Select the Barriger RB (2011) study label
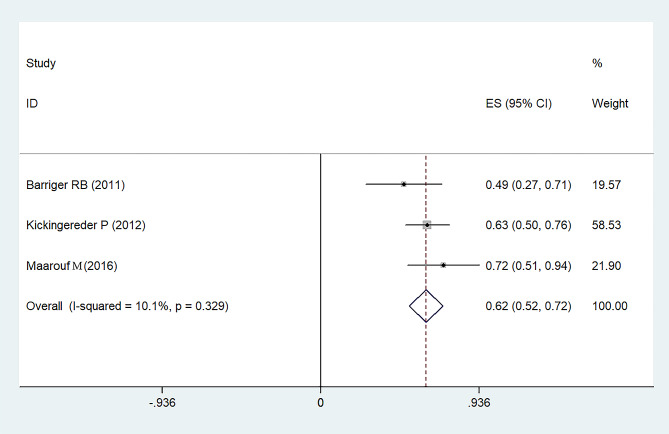 point(75,184)
